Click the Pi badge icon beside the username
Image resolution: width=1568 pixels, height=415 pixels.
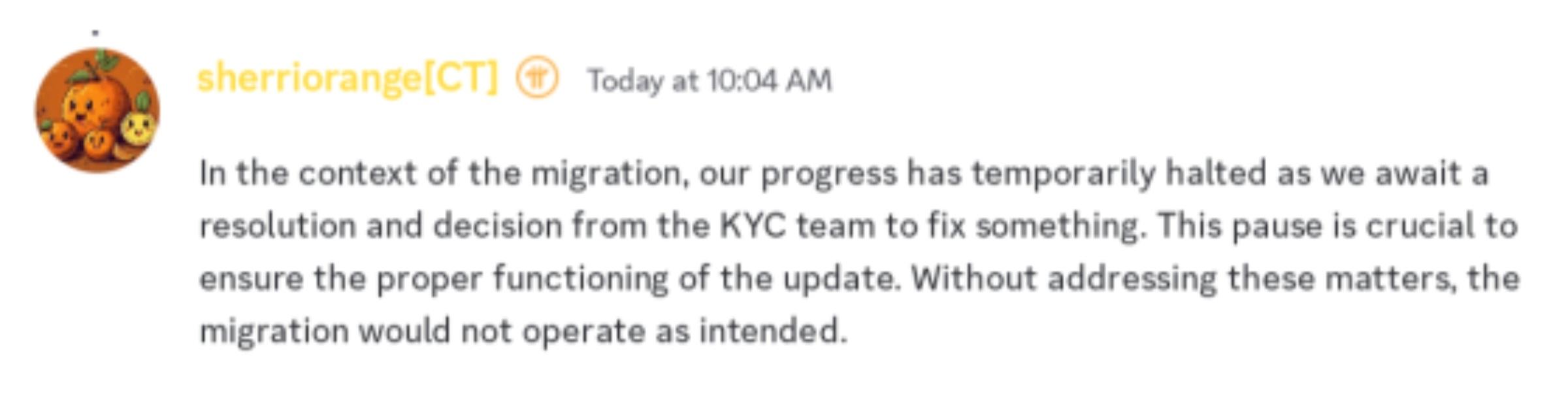pos(537,78)
